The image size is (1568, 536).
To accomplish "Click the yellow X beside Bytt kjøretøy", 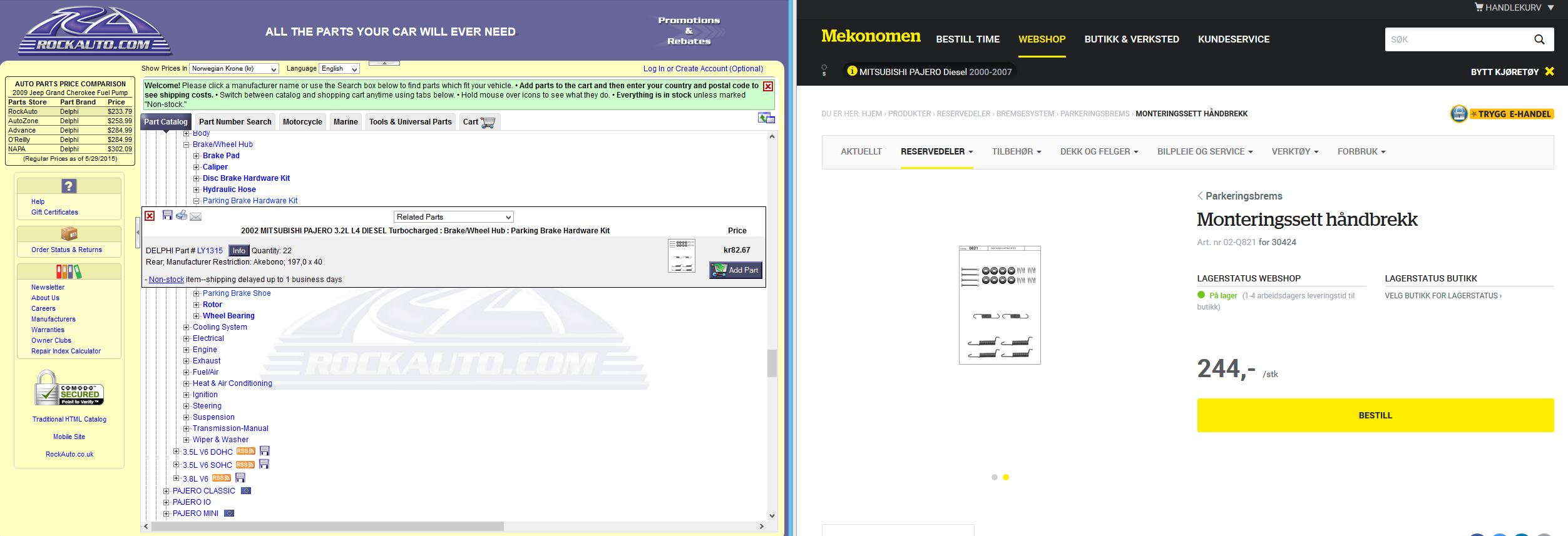I will coord(1549,71).
